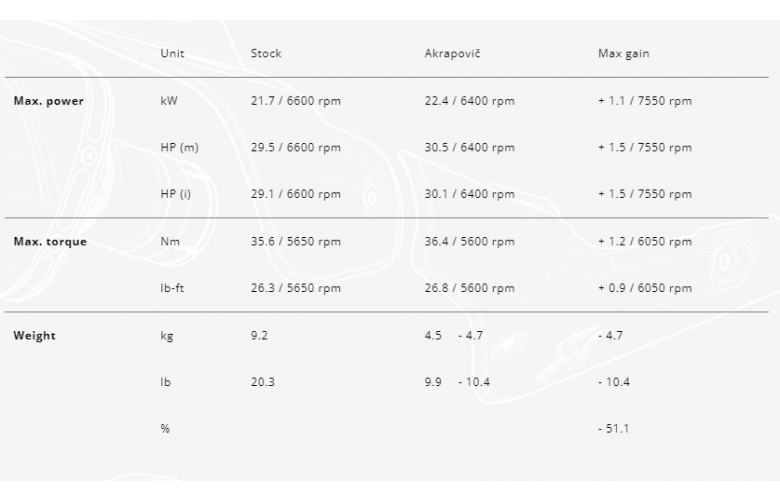Image resolution: width=780 pixels, height=500 pixels.
Task: Select the Max. power row label
Action: coord(48,101)
